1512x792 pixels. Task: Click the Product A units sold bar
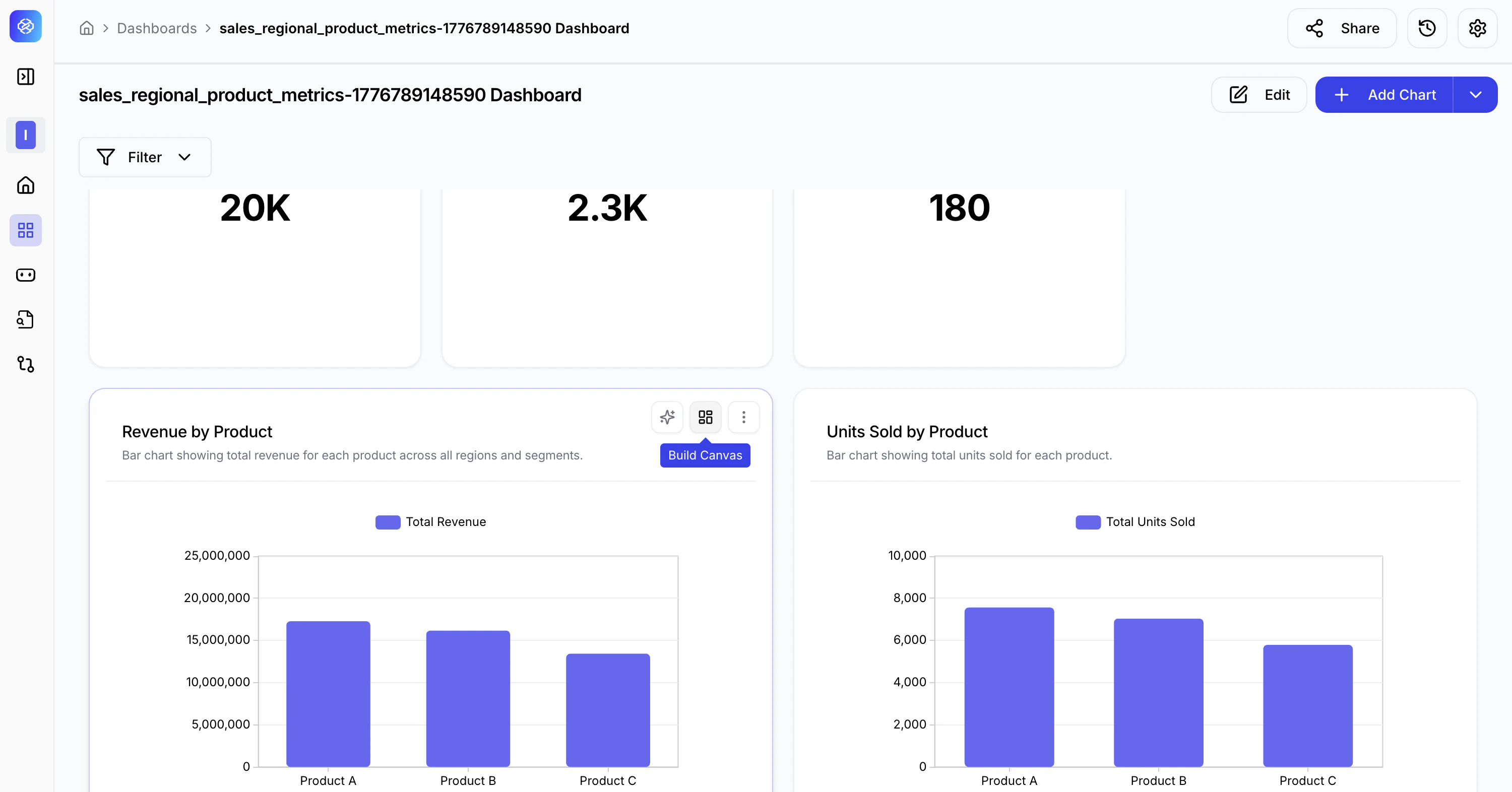pos(1009,687)
